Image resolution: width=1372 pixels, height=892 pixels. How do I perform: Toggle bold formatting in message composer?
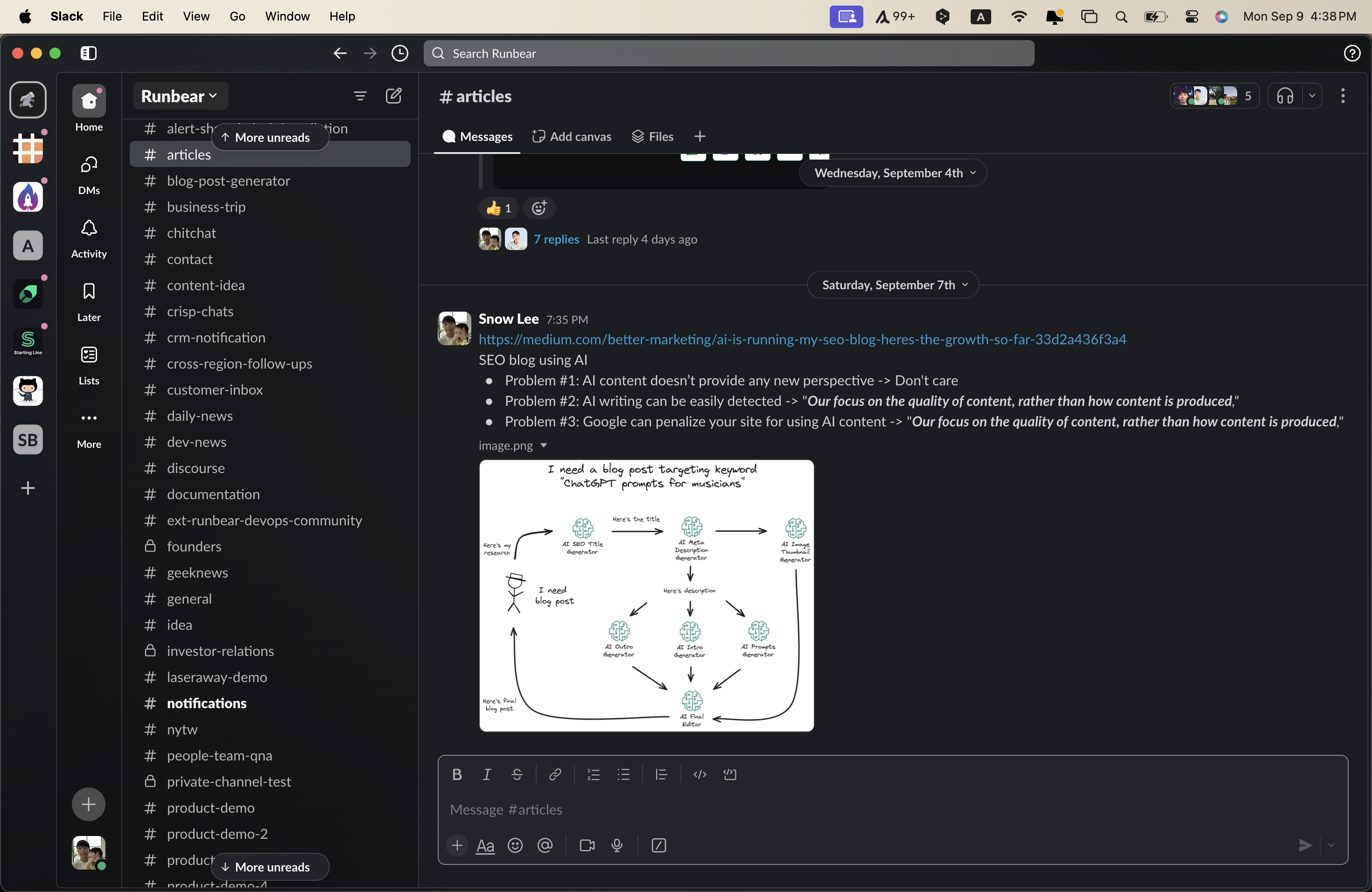pyautogui.click(x=456, y=774)
